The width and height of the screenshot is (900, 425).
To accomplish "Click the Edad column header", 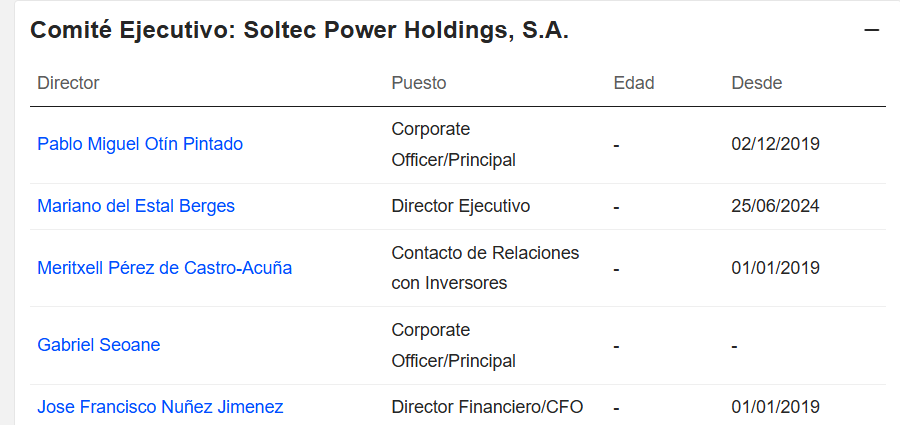I will point(634,83).
